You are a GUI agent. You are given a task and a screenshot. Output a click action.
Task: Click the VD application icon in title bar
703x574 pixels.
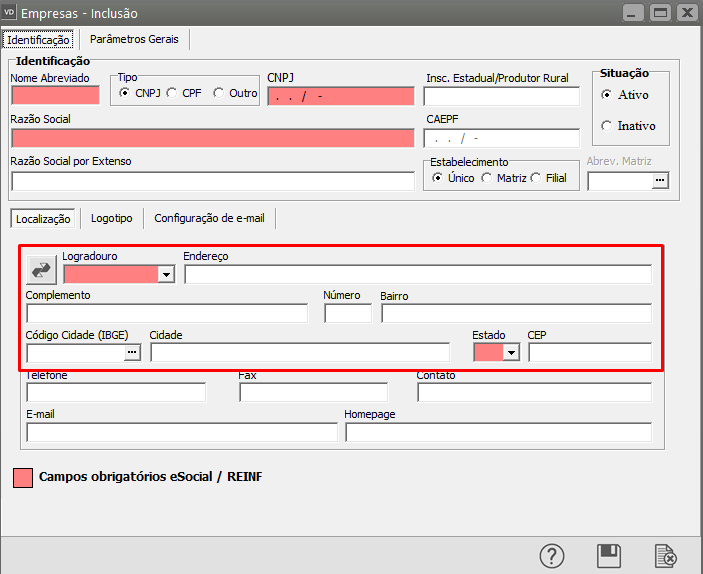pos(10,13)
